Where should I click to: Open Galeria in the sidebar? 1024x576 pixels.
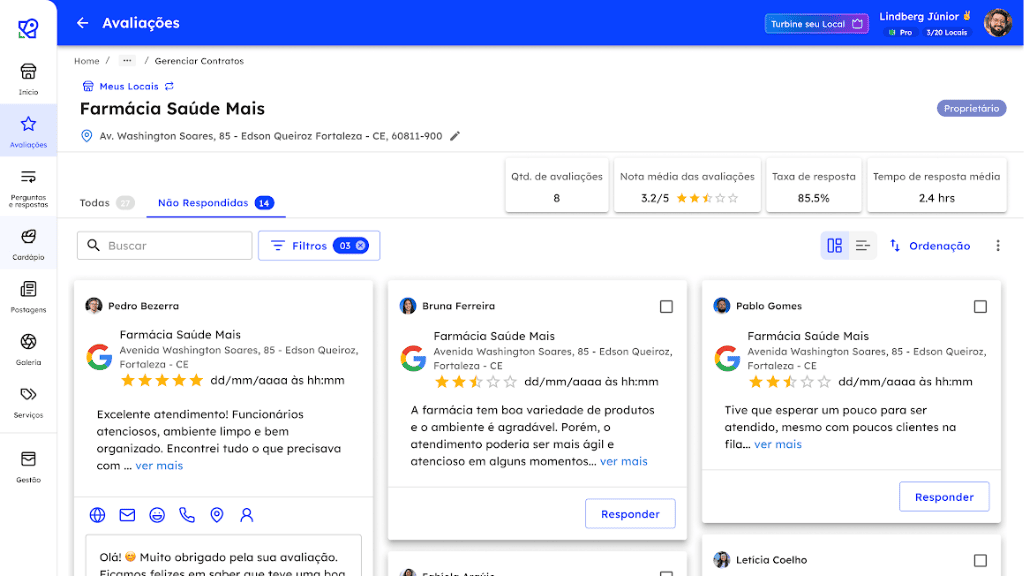click(x=28, y=349)
